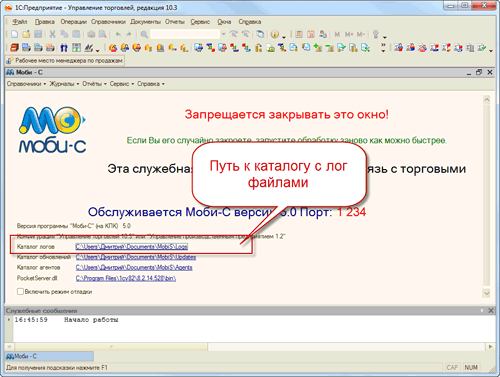Switch to Рабочее место менеджера по продажам tab
500x377 pixels.
point(65,61)
